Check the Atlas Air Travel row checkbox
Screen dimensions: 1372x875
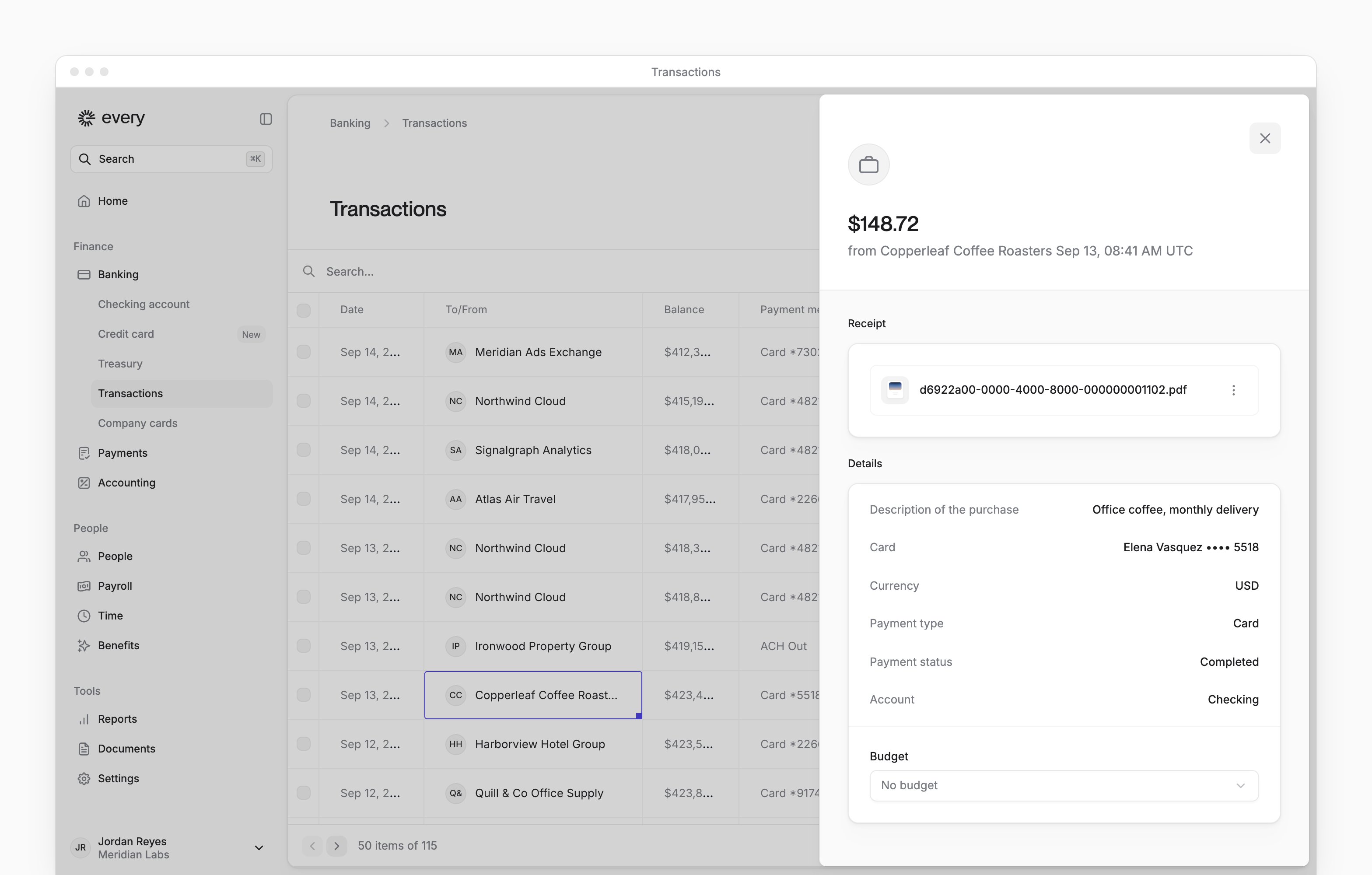click(304, 499)
